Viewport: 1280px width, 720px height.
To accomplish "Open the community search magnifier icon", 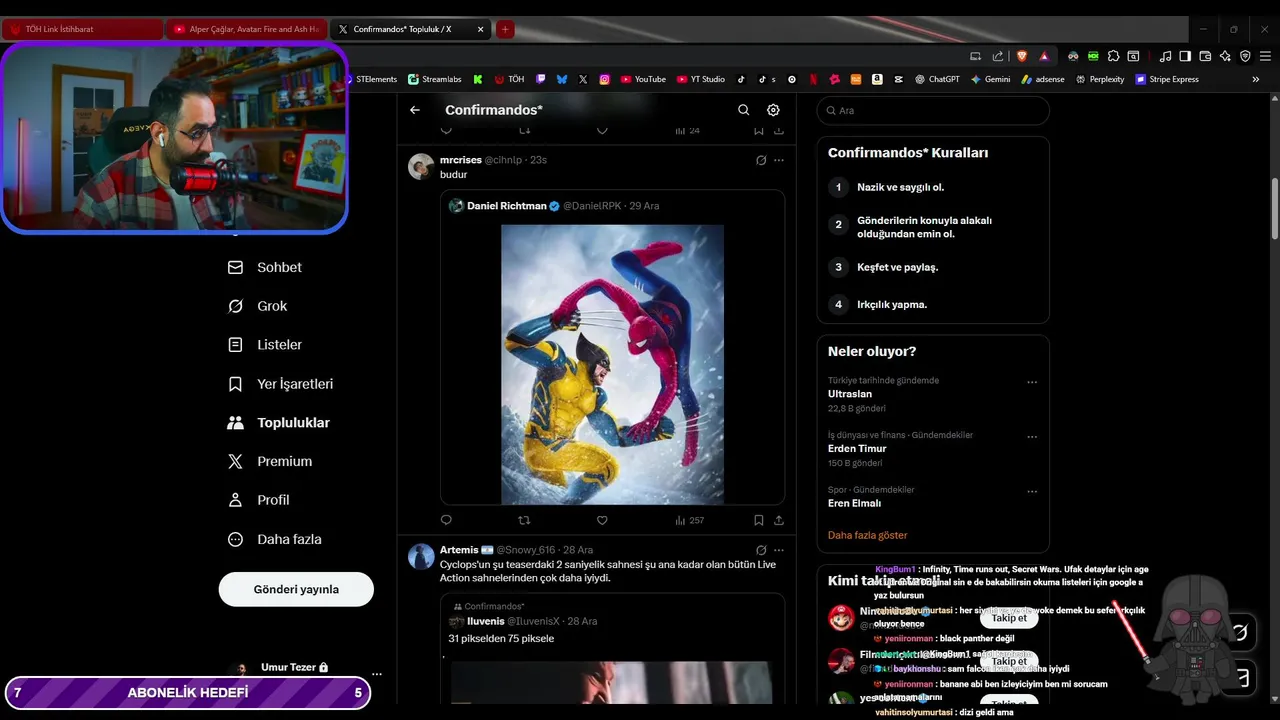I will 743,110.
